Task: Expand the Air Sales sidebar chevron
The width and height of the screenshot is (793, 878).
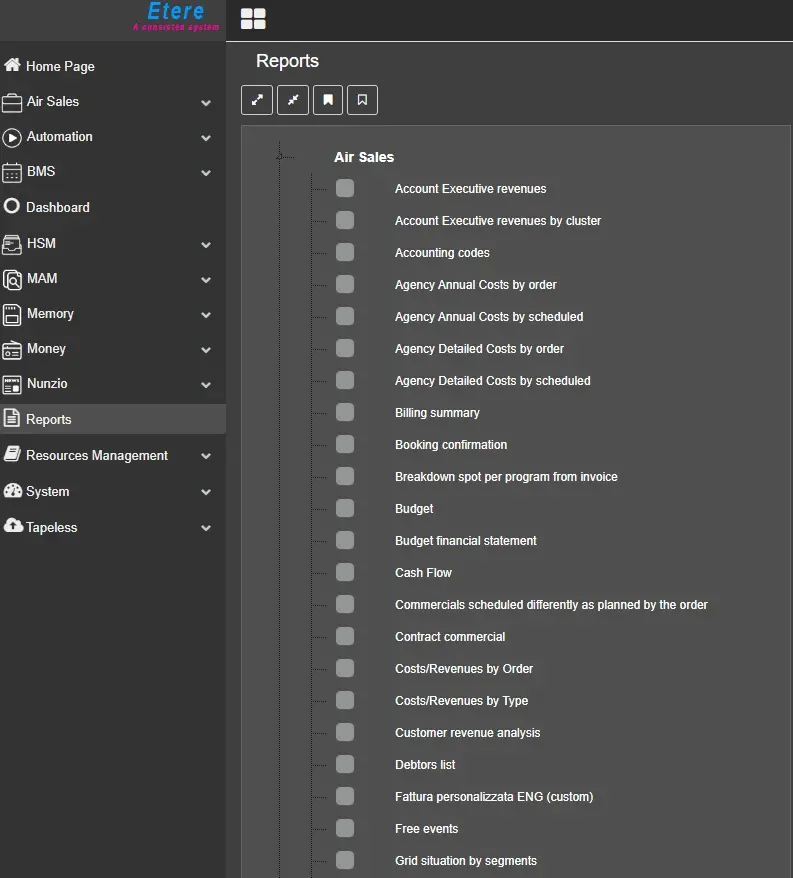Action: [x=206, y=102]
